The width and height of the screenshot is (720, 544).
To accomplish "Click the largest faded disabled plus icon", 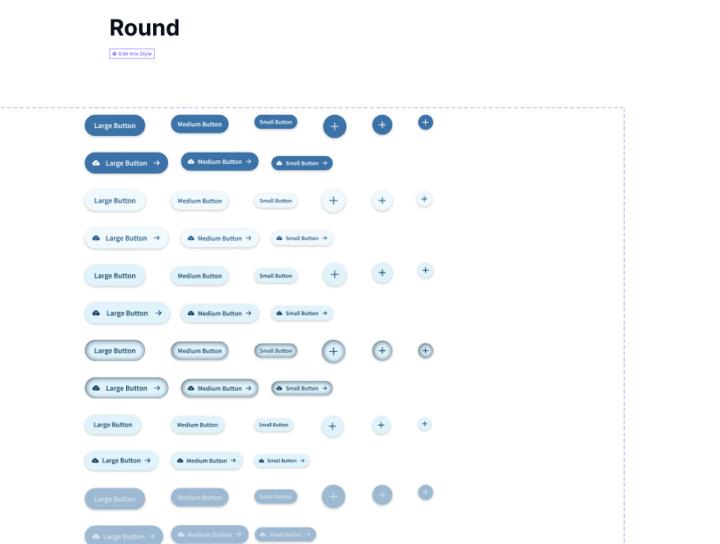I will (333, 496).
